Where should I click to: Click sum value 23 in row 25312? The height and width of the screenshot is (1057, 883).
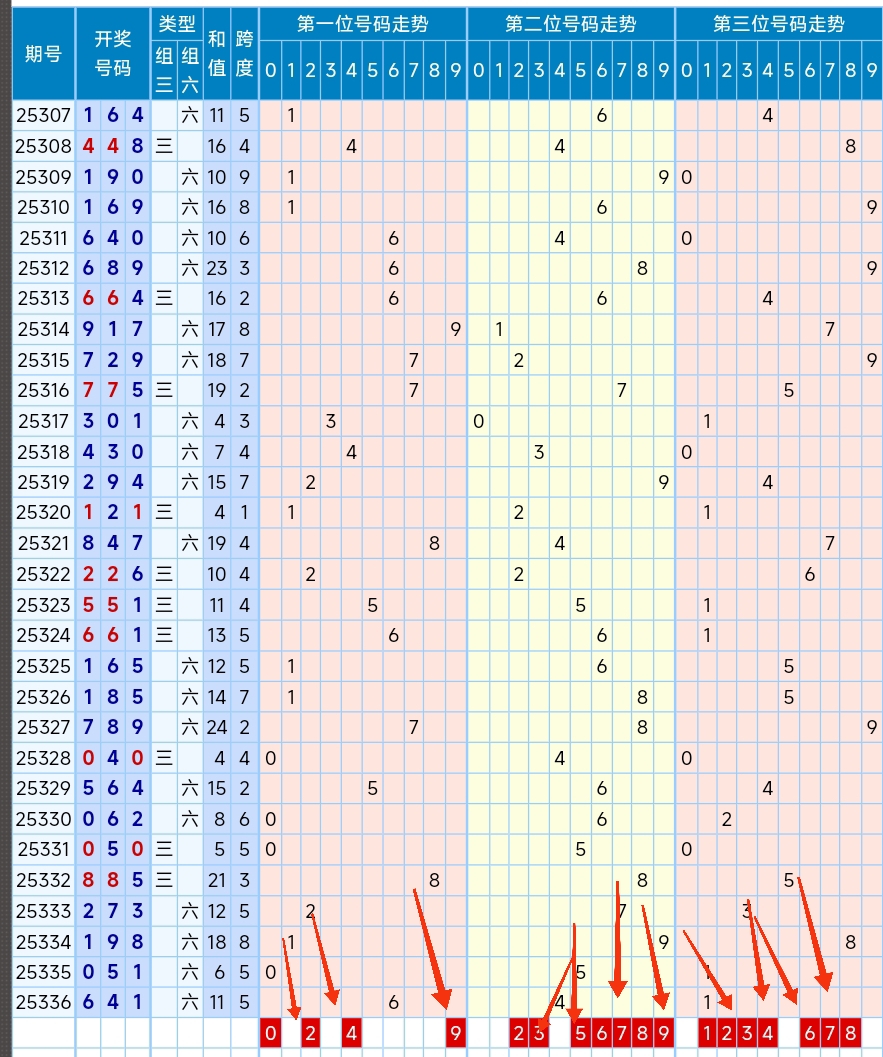[216, 268]
